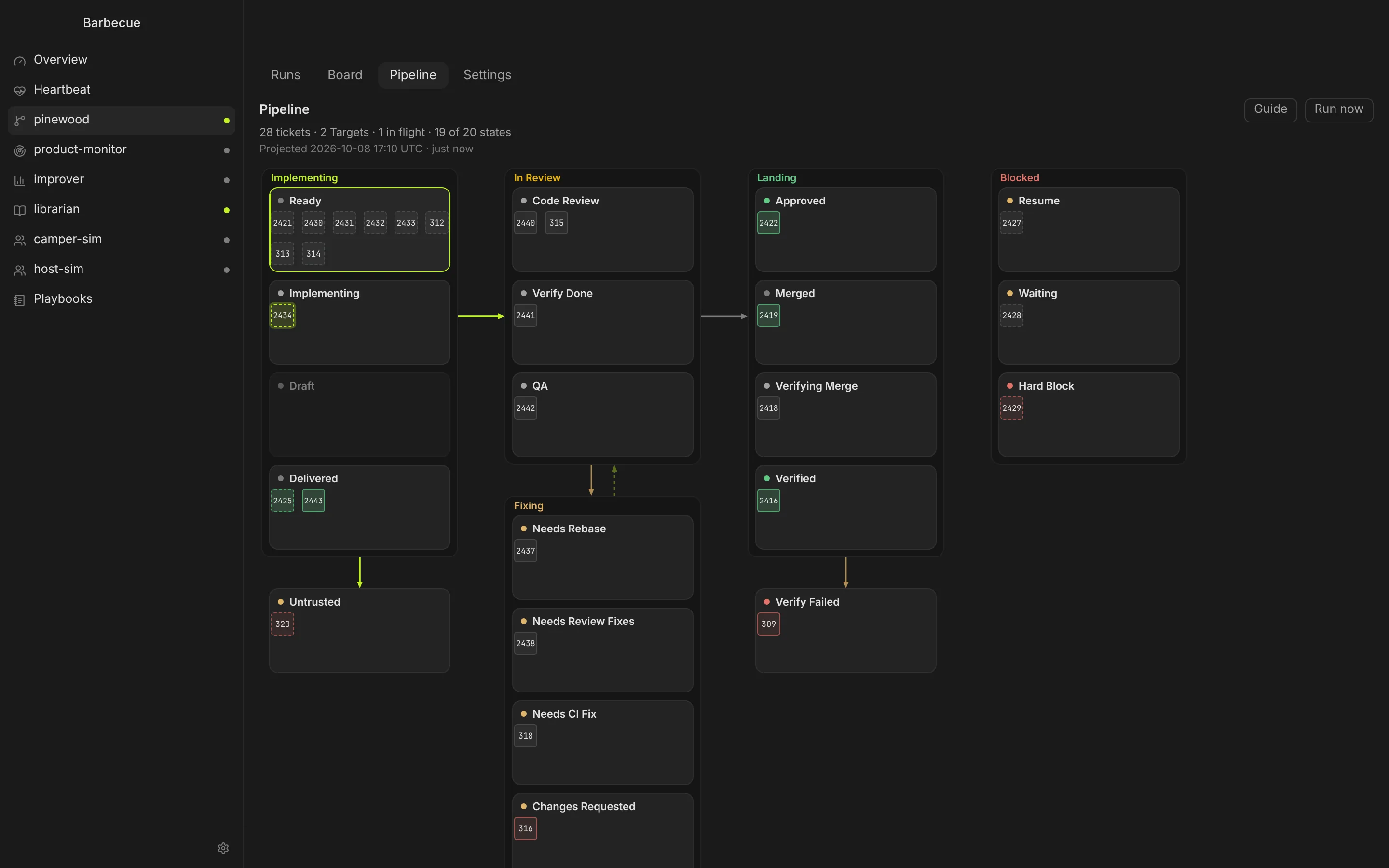
Task: Open ticket 2438 in Needs Review Fixes
Action: (525, 644)
